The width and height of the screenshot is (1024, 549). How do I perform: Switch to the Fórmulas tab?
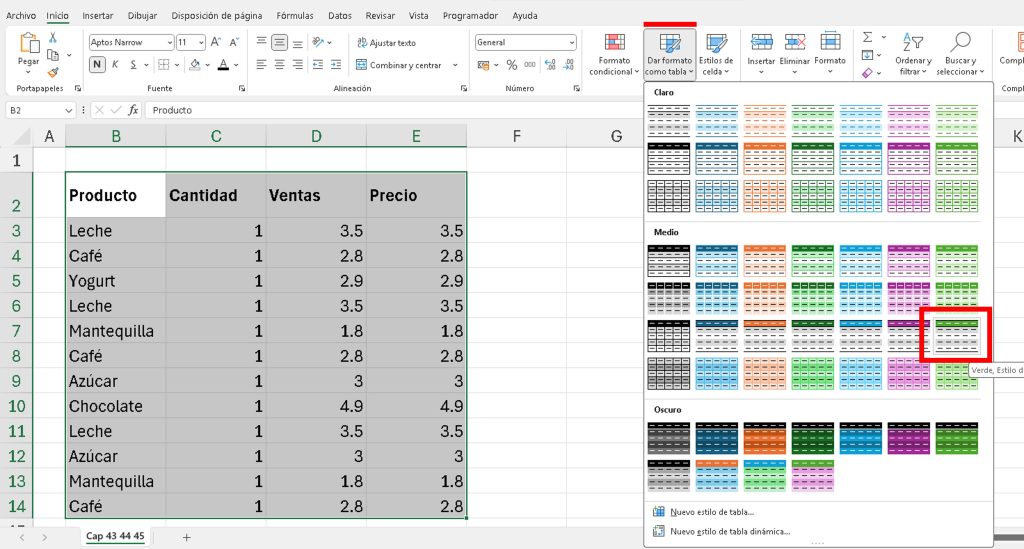click(295, 16)
